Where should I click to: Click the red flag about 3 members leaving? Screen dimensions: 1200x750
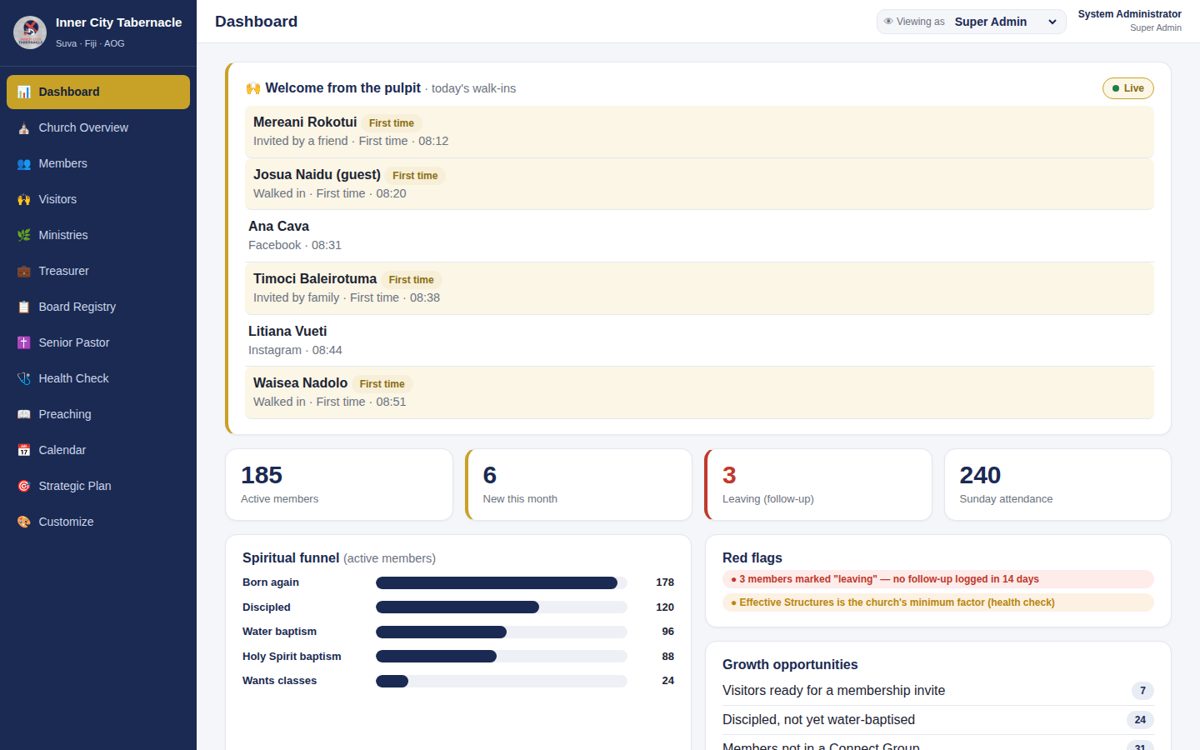938,579
